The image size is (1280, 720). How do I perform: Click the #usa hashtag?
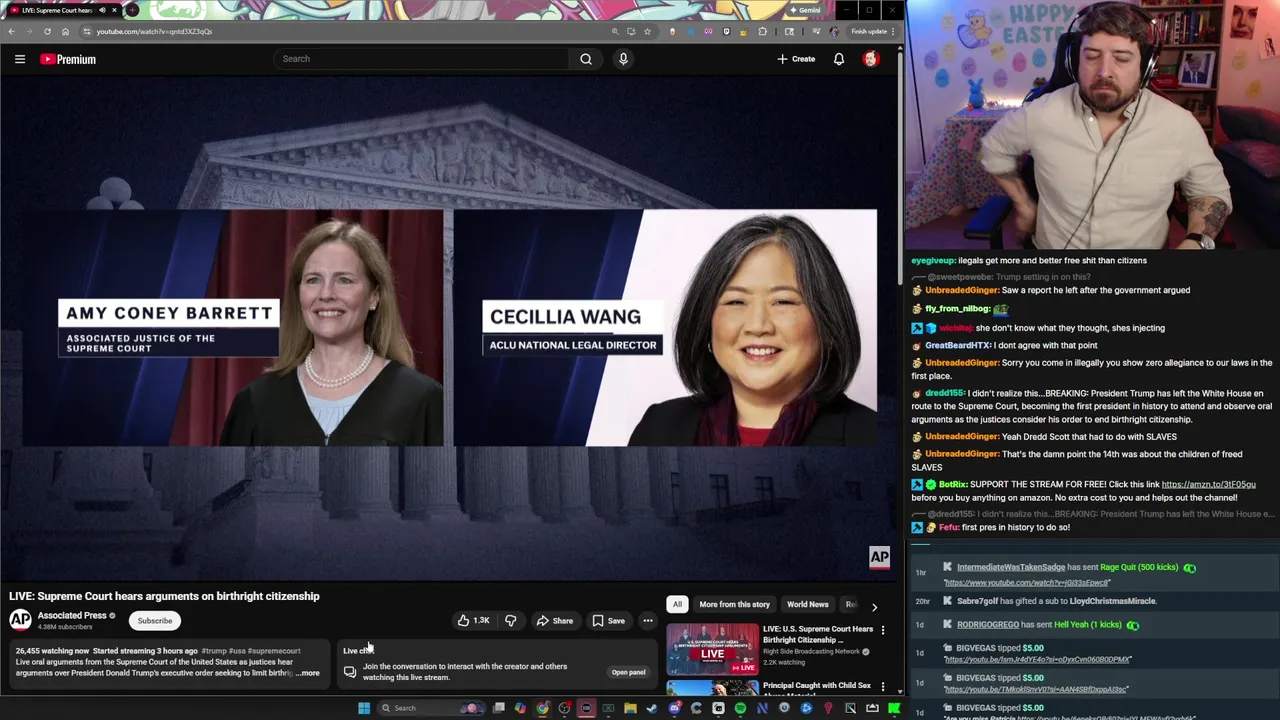click(237, 651)
